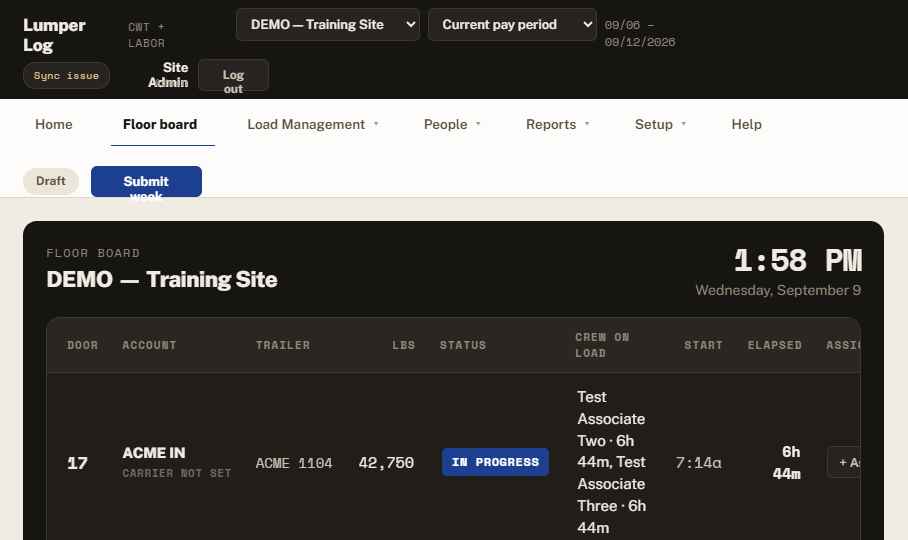
Task: Open the Current pay period dropdown
Action: pos(512,24)
